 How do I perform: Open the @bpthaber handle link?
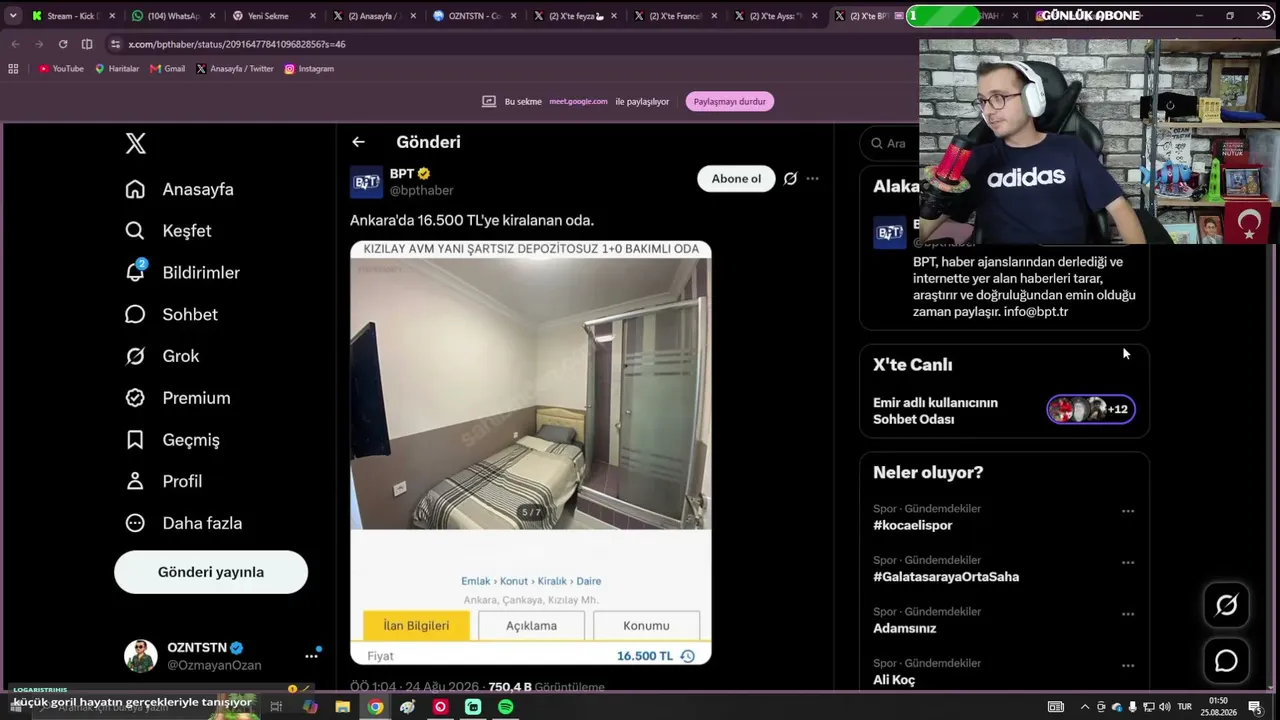421,190
